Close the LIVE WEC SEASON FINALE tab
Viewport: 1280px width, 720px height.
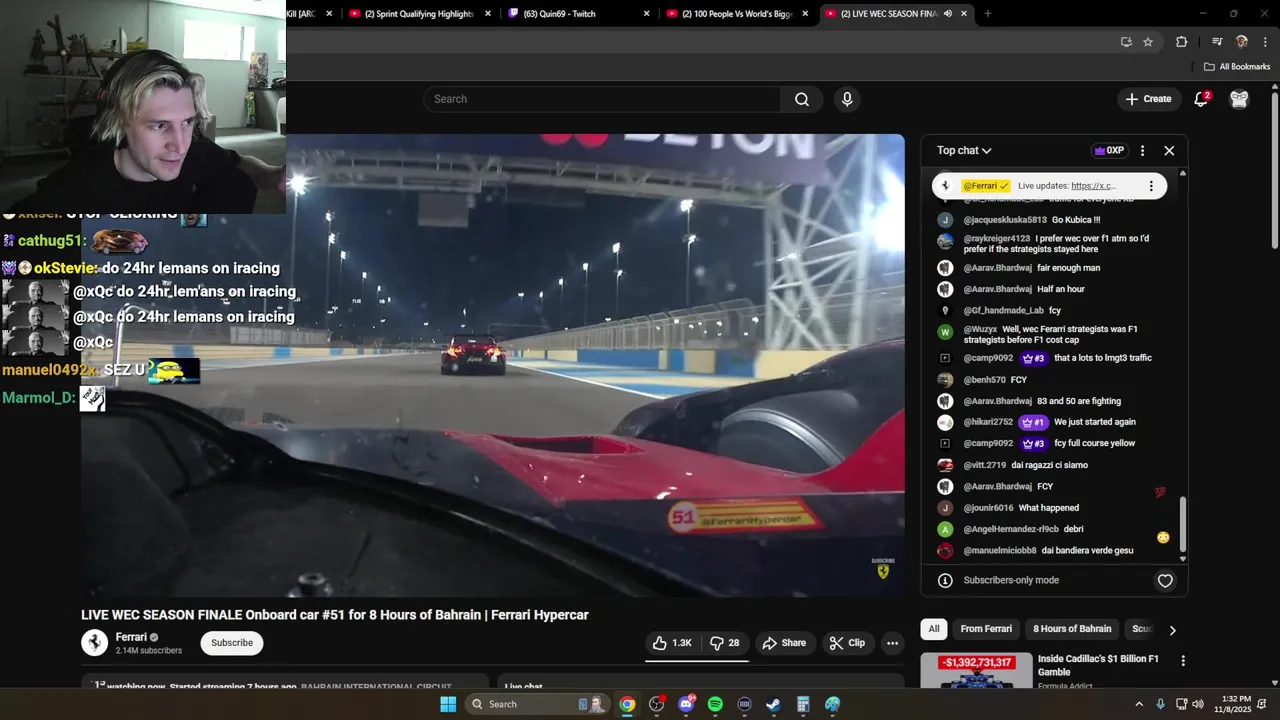pyautogui.click(x=964, y=14)
